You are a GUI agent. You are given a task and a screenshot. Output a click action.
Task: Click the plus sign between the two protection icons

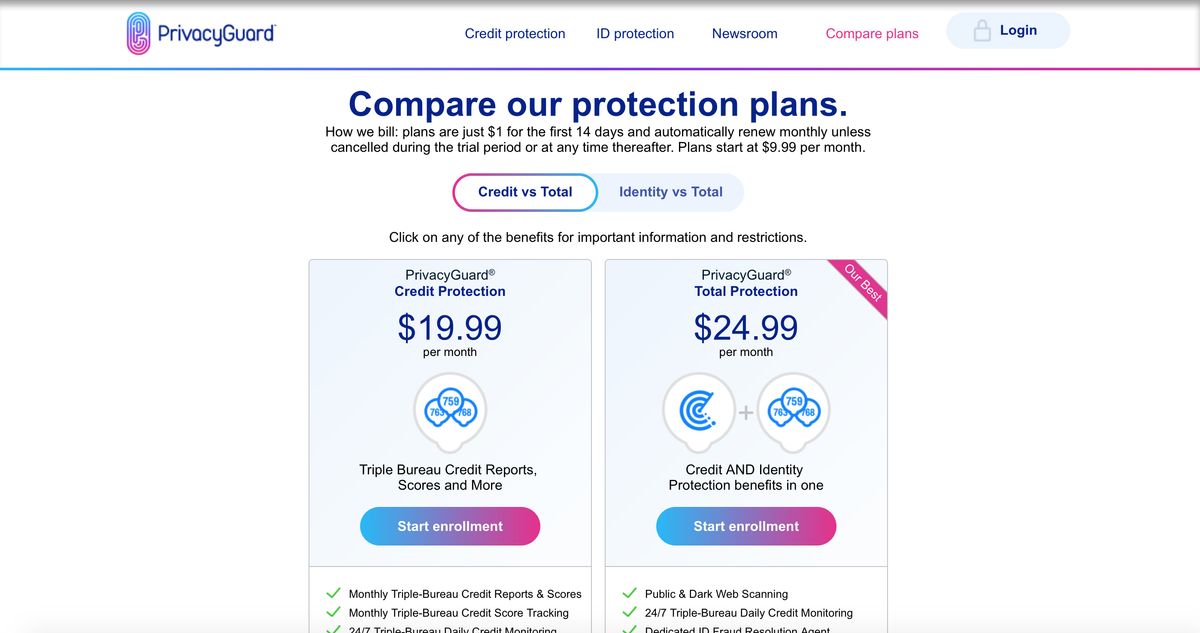pyautogui.click(x=746, y=410)
